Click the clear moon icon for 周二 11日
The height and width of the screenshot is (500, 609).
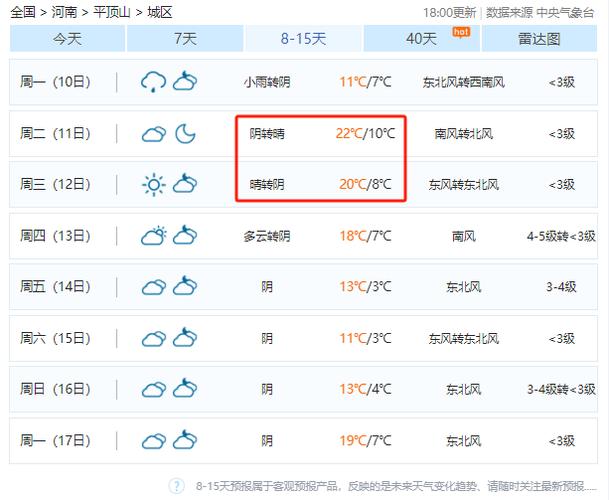185,134
